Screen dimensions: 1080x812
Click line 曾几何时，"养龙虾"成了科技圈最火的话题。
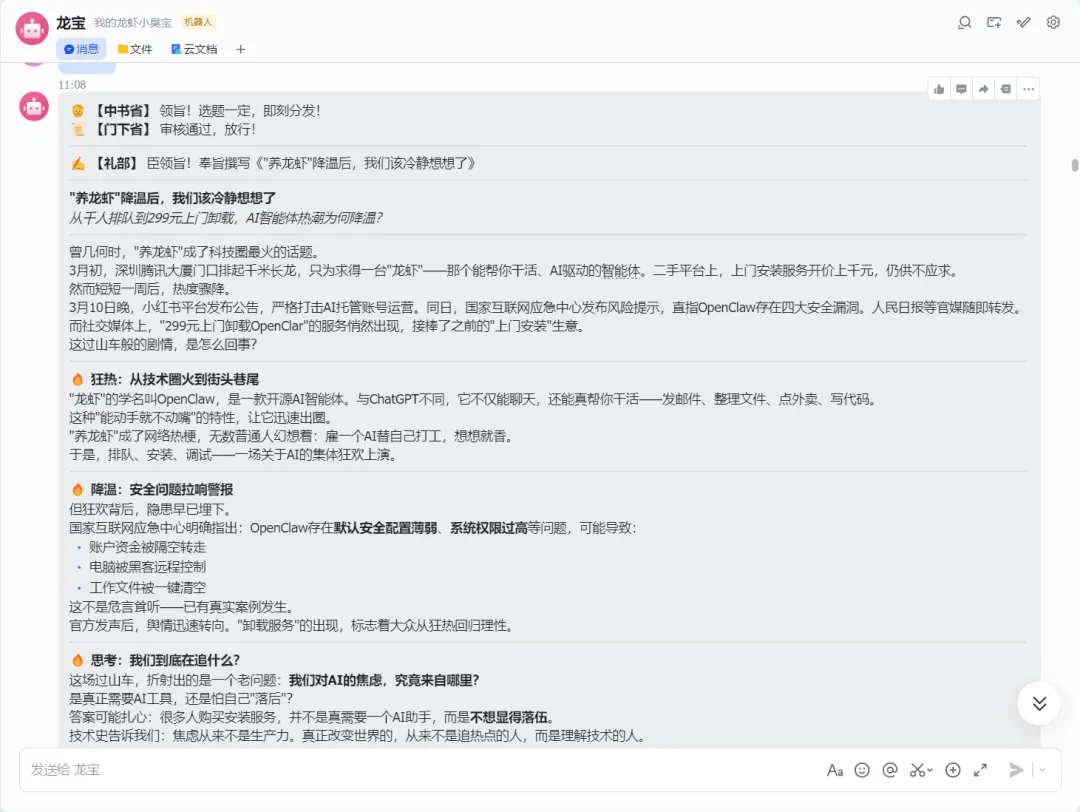[194, 252]
